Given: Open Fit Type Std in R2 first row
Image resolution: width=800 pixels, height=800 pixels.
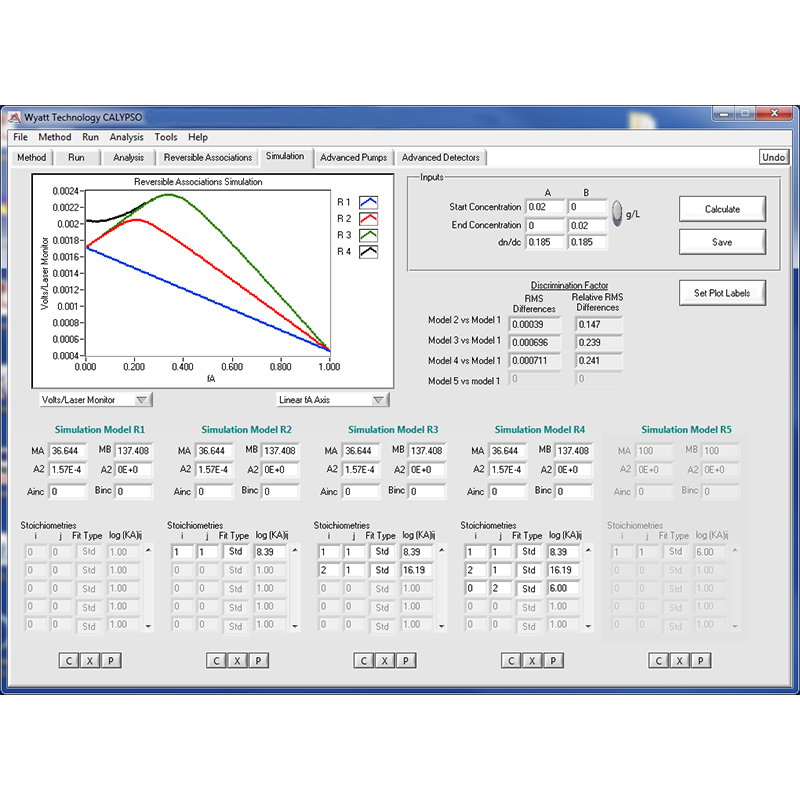Looking at the screenshot, I should [236, 552].
